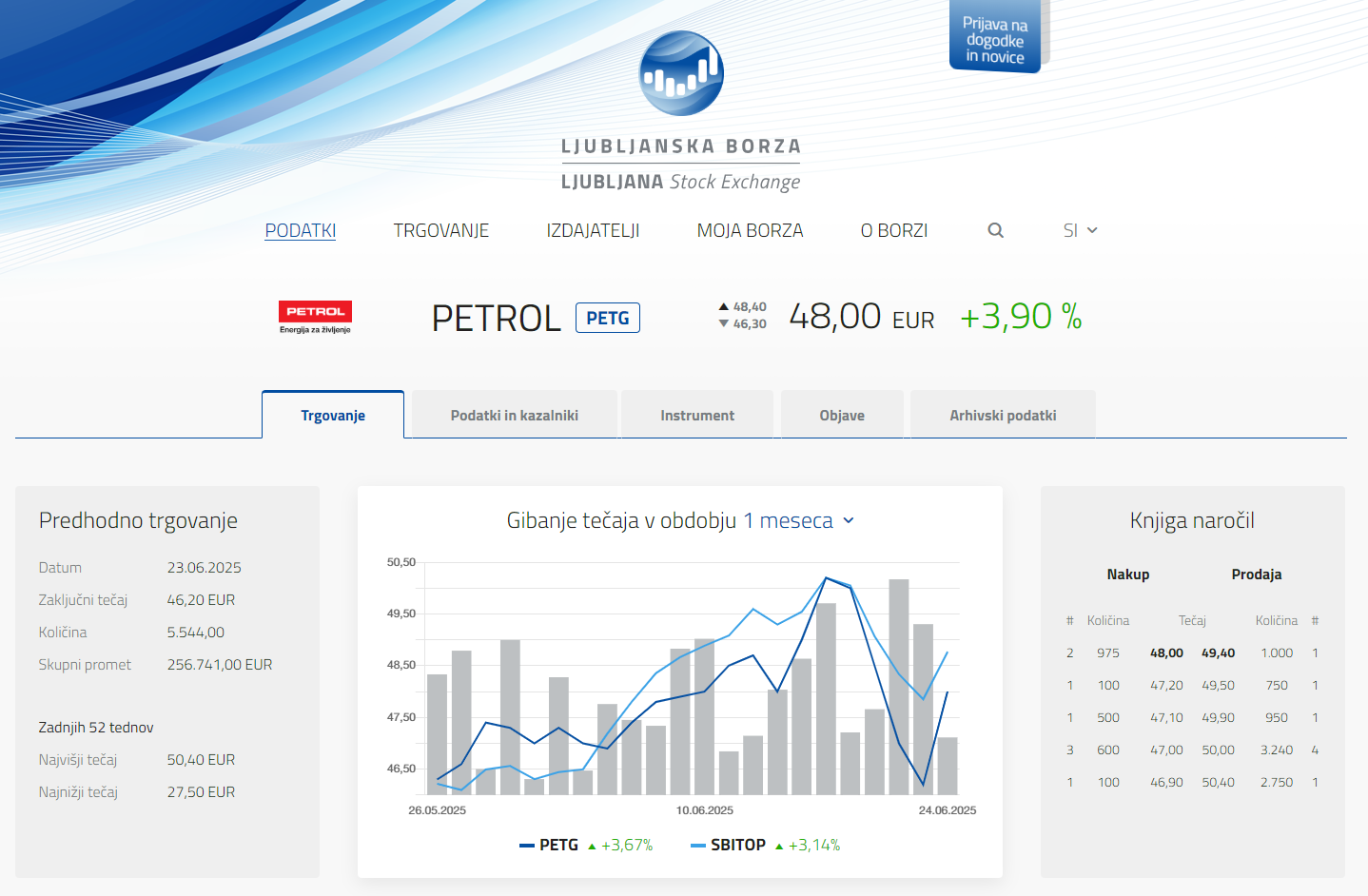Open the MOJA BORZA menu
Screen dimensions: 1368x896
click(x=750, y=230)
